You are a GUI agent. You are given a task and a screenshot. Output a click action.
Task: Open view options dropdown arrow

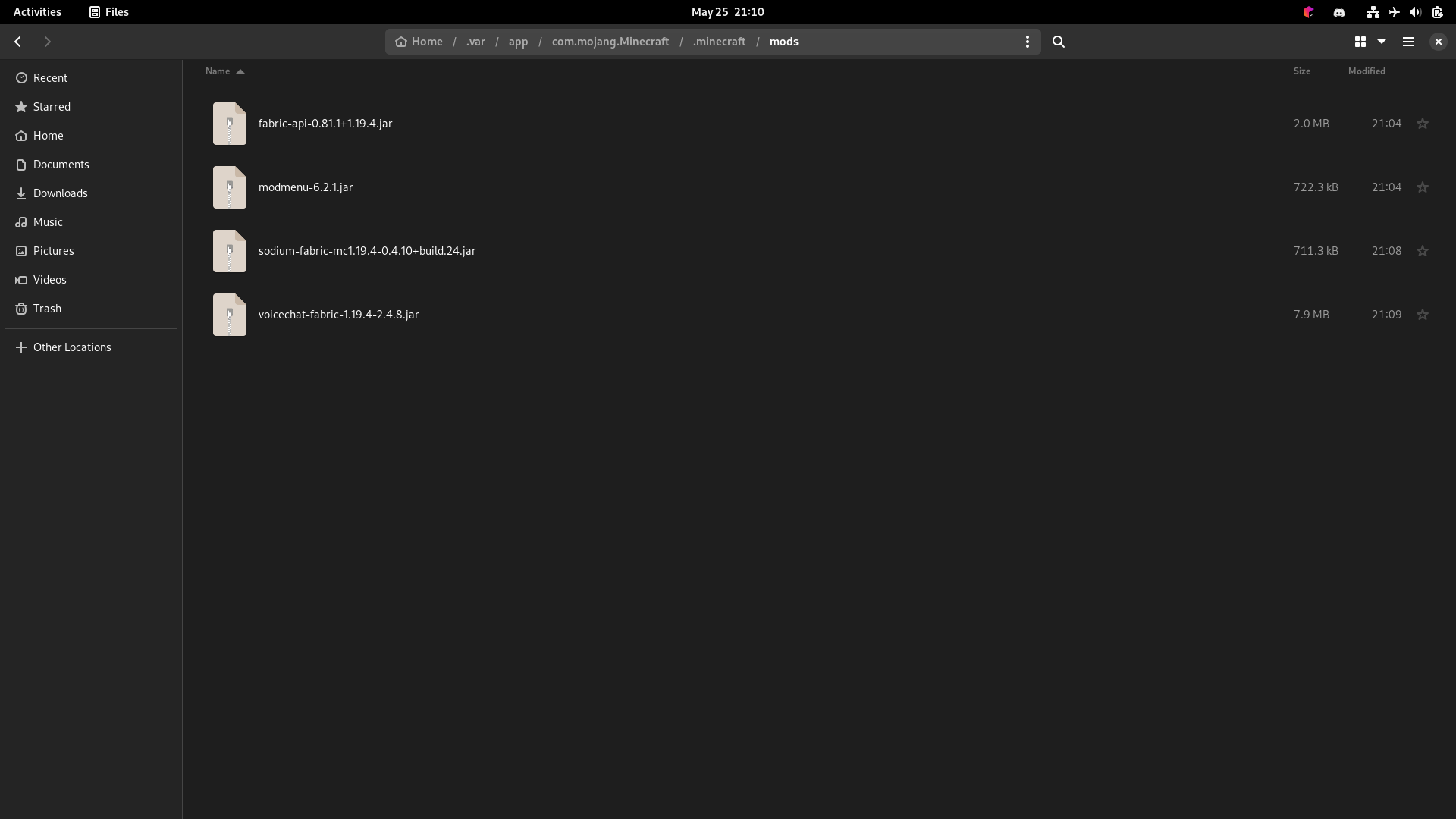tap(1382, 42)
